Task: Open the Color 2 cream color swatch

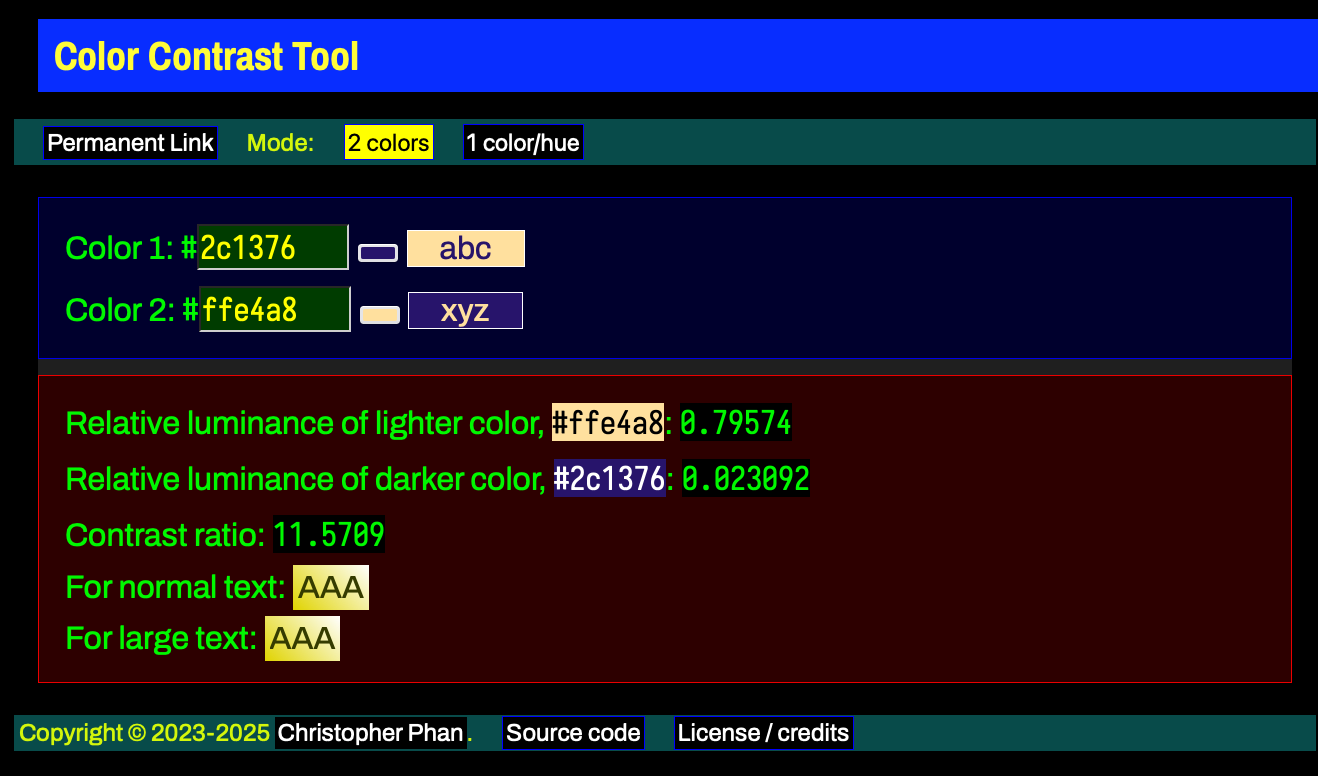Action: [379, 313]
